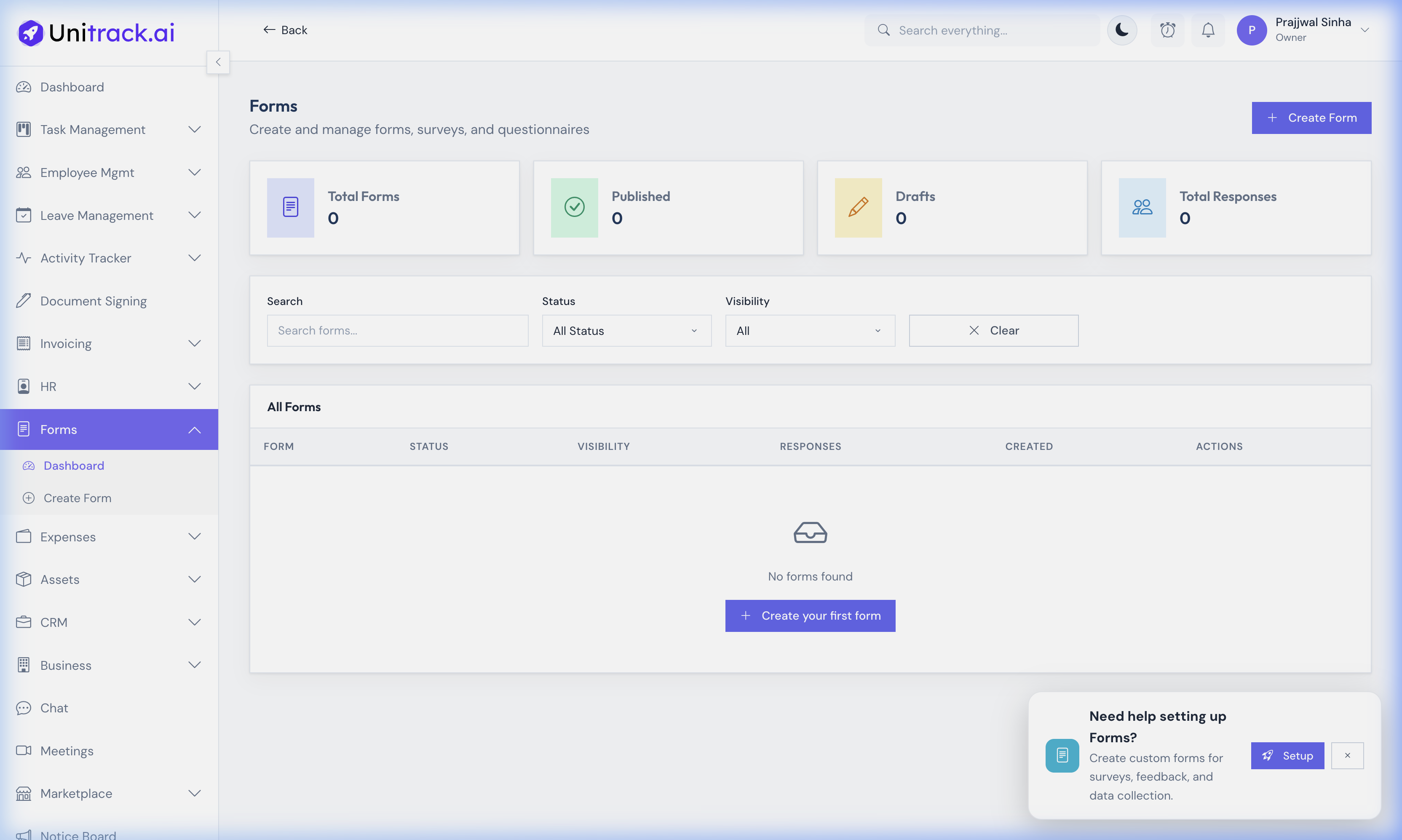Click the Search forms input field

[397, 331]
